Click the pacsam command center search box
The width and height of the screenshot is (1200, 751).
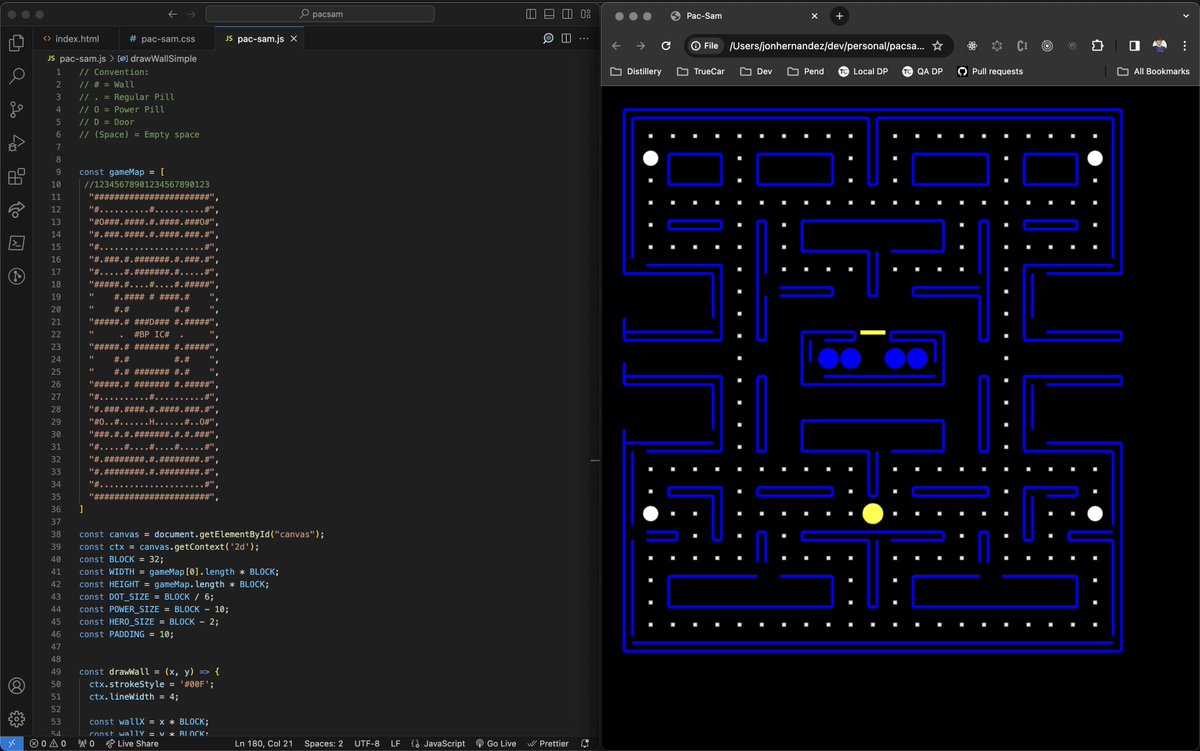[x=320, y=15]
